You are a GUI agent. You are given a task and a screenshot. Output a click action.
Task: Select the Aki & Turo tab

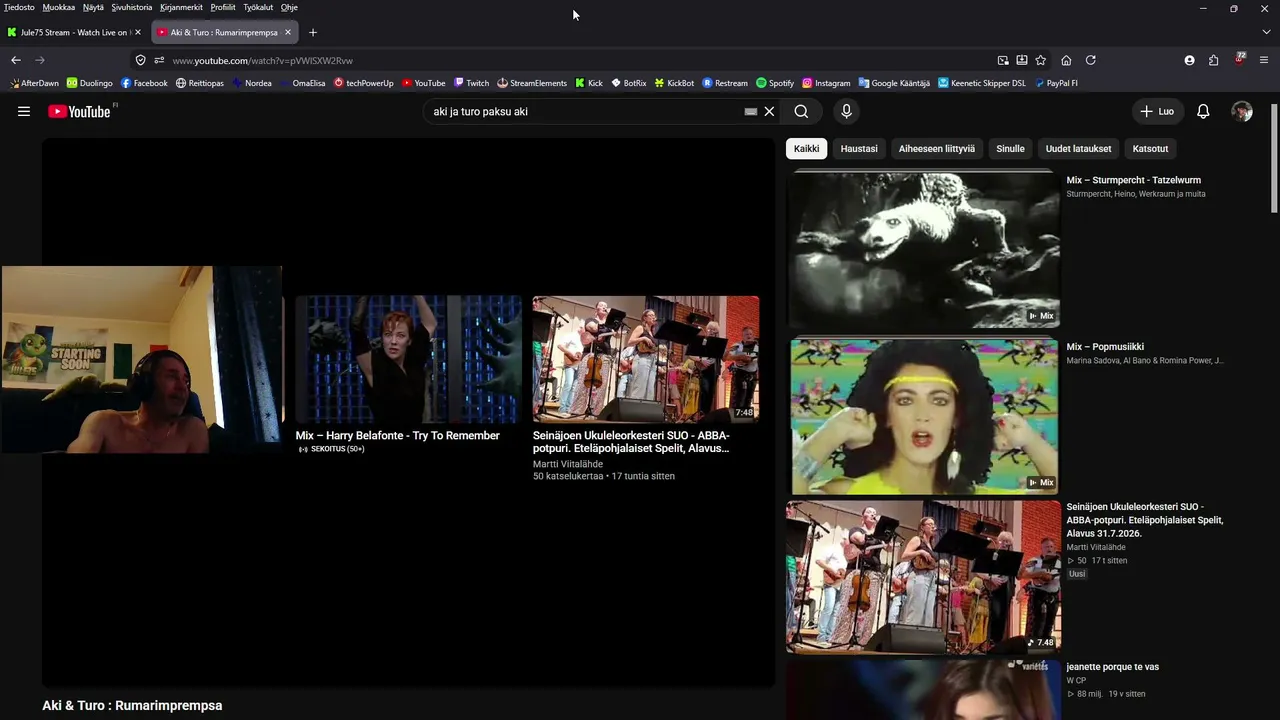click(x=222, y=32)
